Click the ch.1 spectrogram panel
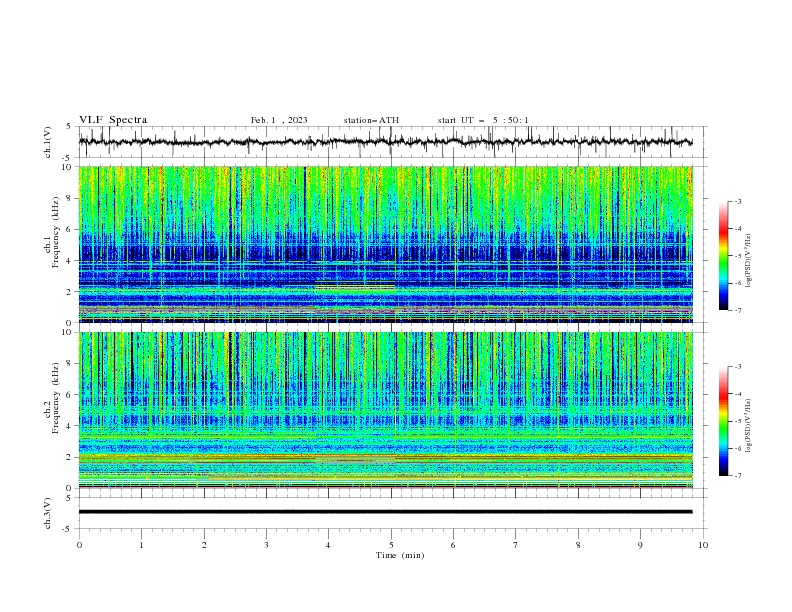 385,244
